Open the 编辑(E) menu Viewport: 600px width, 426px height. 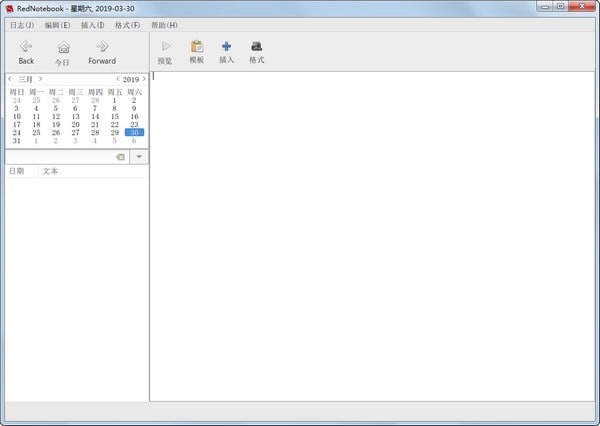[x=57, y=24]
